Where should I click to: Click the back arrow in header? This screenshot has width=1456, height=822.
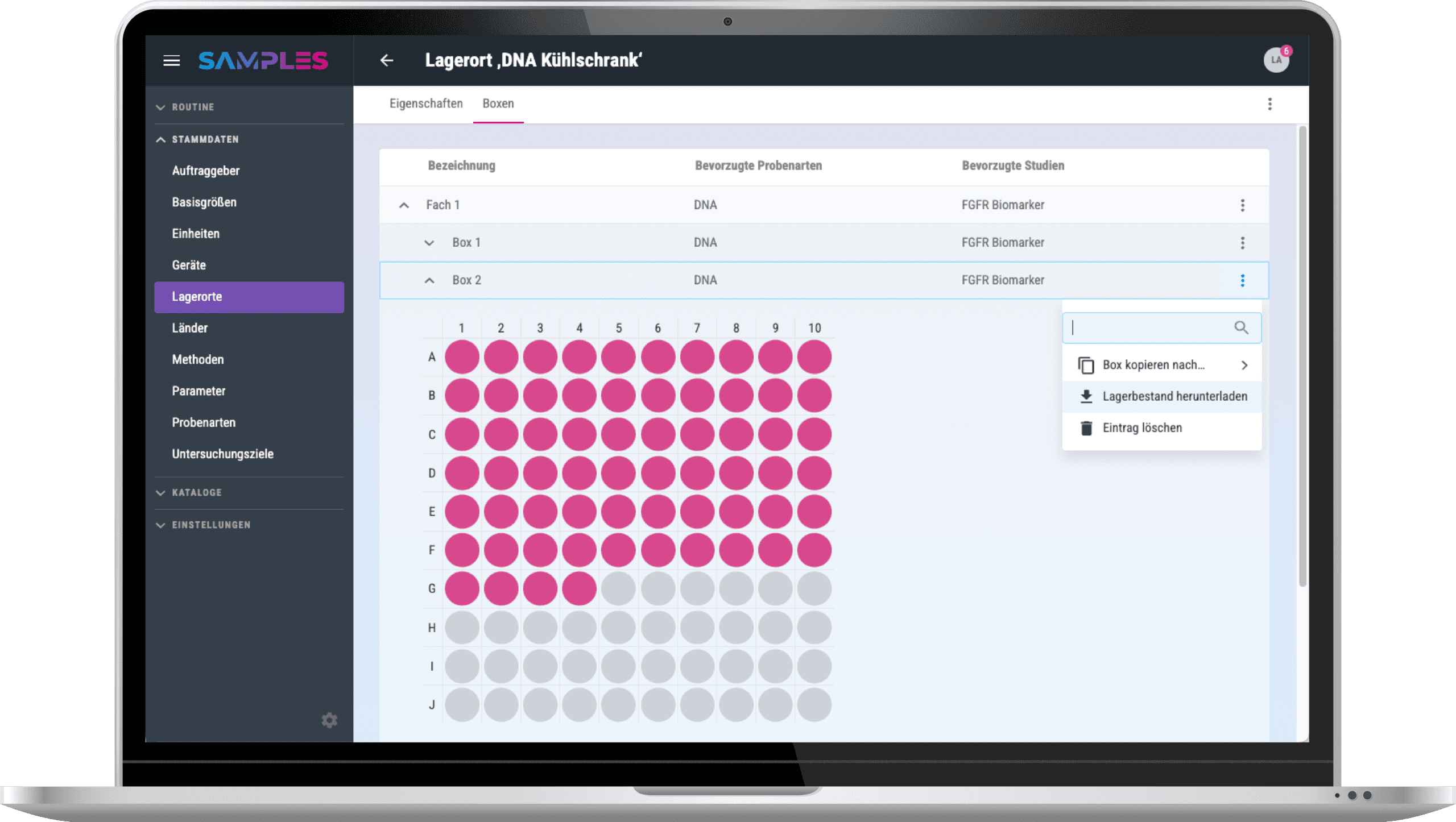pyautogui.click(x=387, y=60)
